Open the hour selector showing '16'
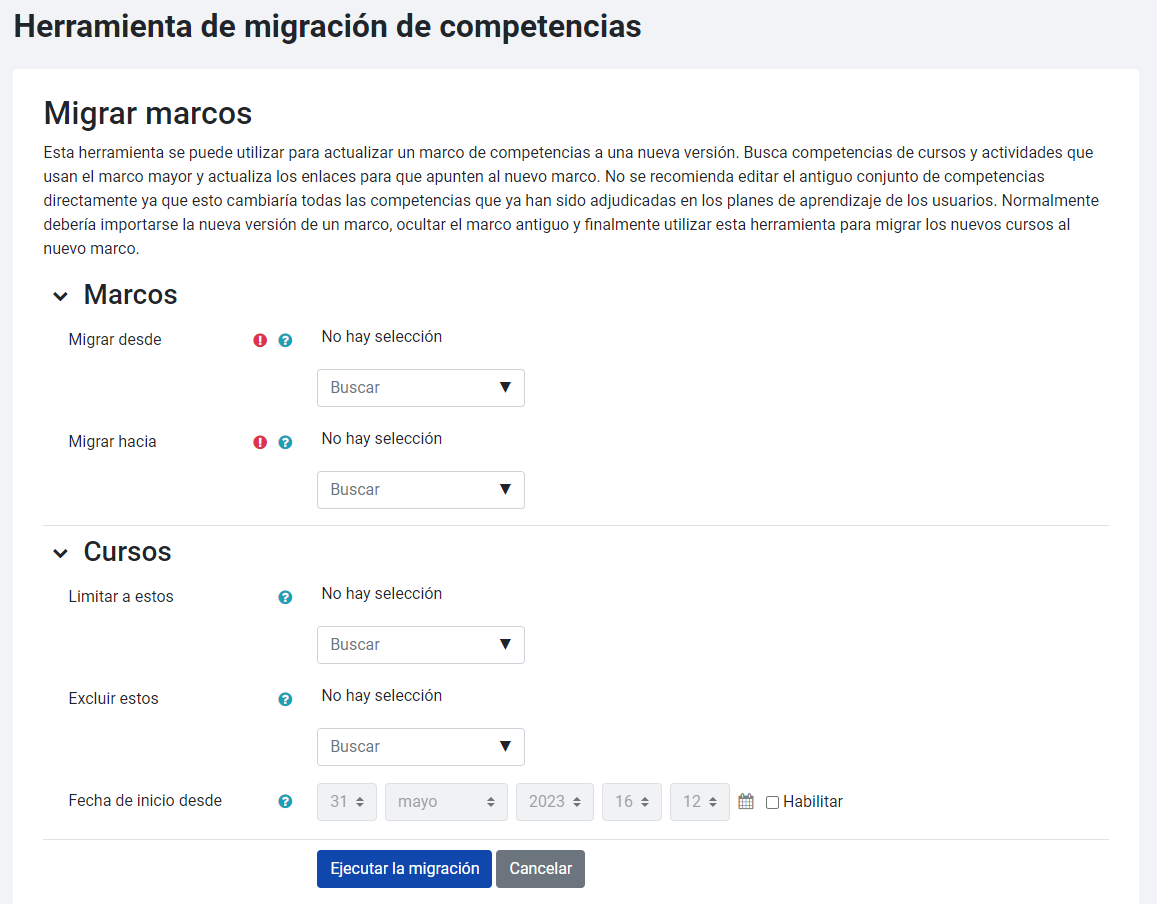Viewport: 1157px width, 904px height. (631, 801)
